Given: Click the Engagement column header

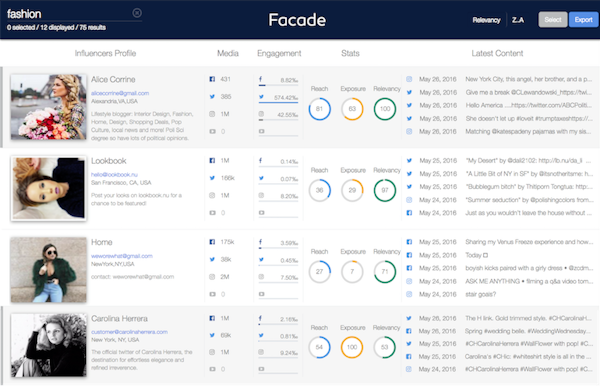Looking at the screenshot, I should point(279,53).
